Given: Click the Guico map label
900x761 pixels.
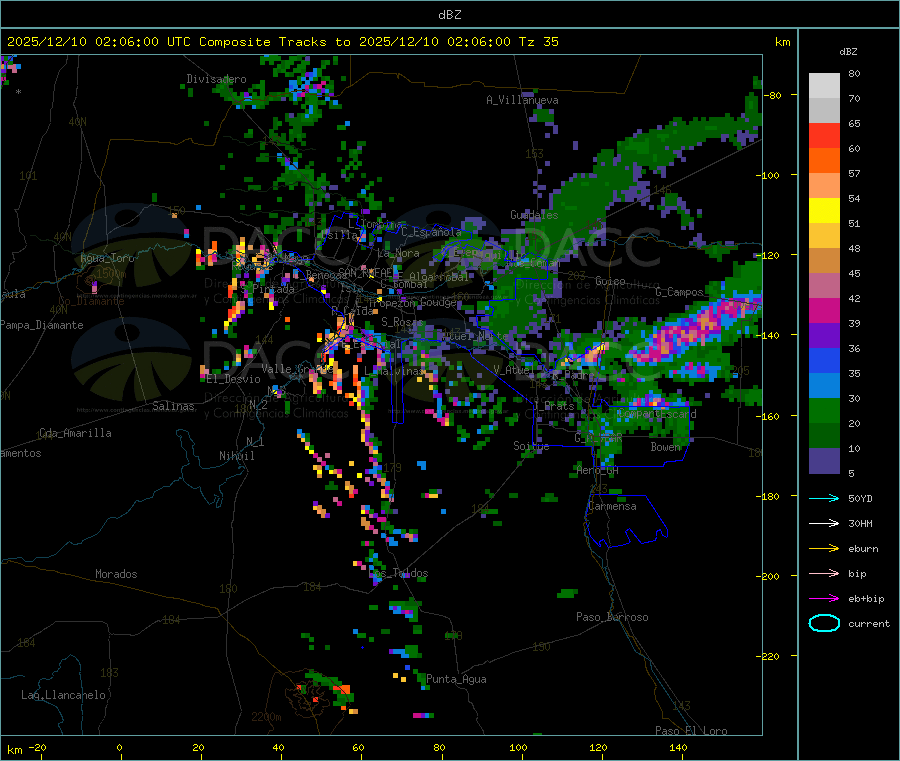Looking at the screenshot, I should [610, 281].
